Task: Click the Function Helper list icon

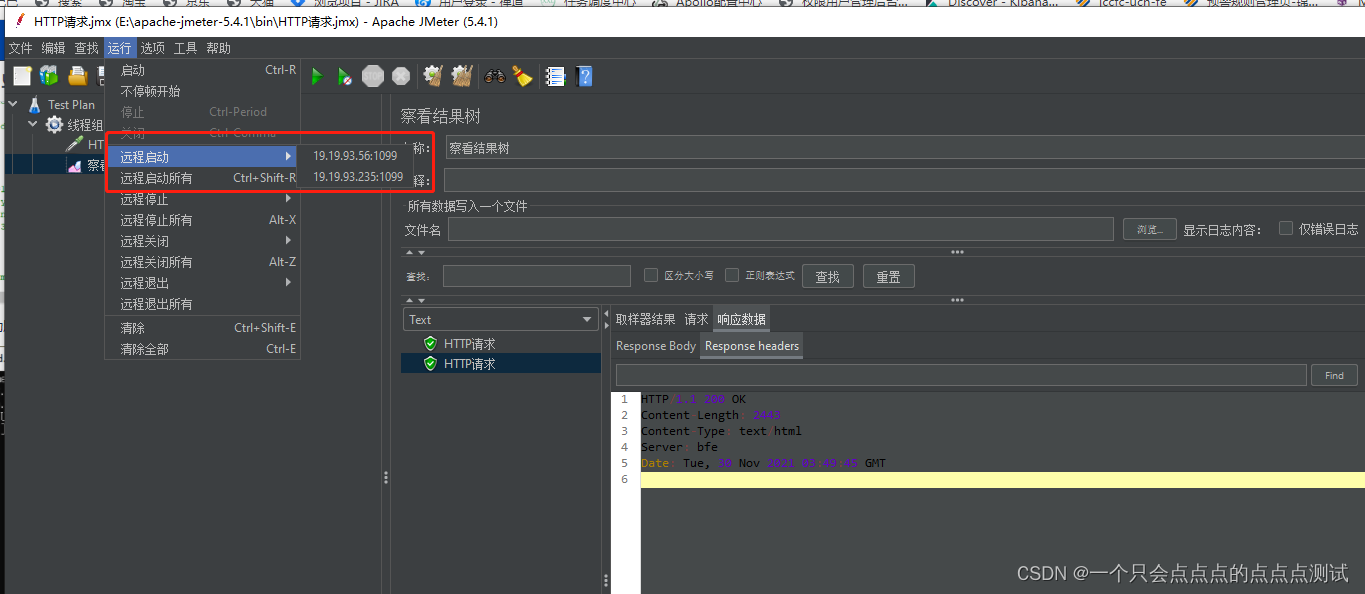Action: pos(555,76)
